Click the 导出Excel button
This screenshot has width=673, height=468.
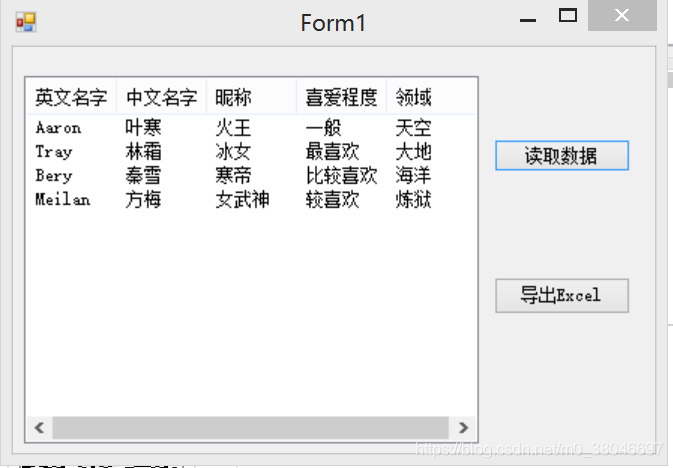(x=562, y=295)
